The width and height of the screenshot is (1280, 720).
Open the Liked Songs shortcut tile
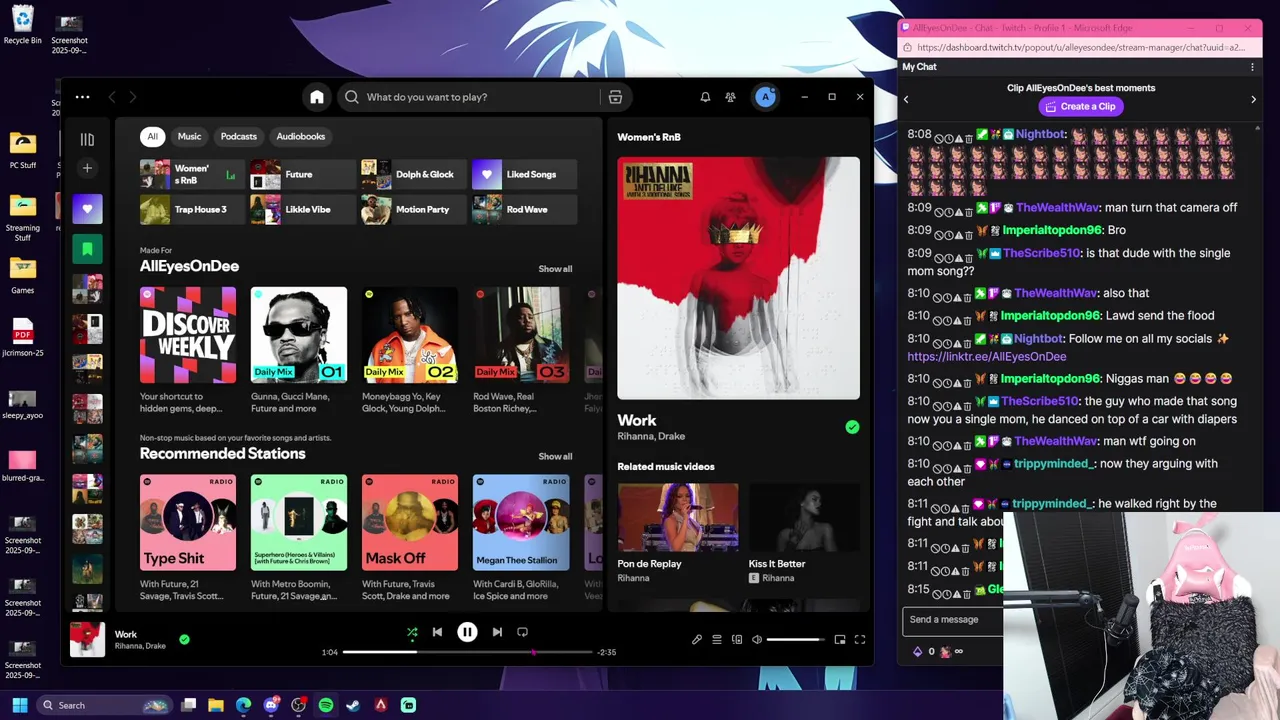524,174
